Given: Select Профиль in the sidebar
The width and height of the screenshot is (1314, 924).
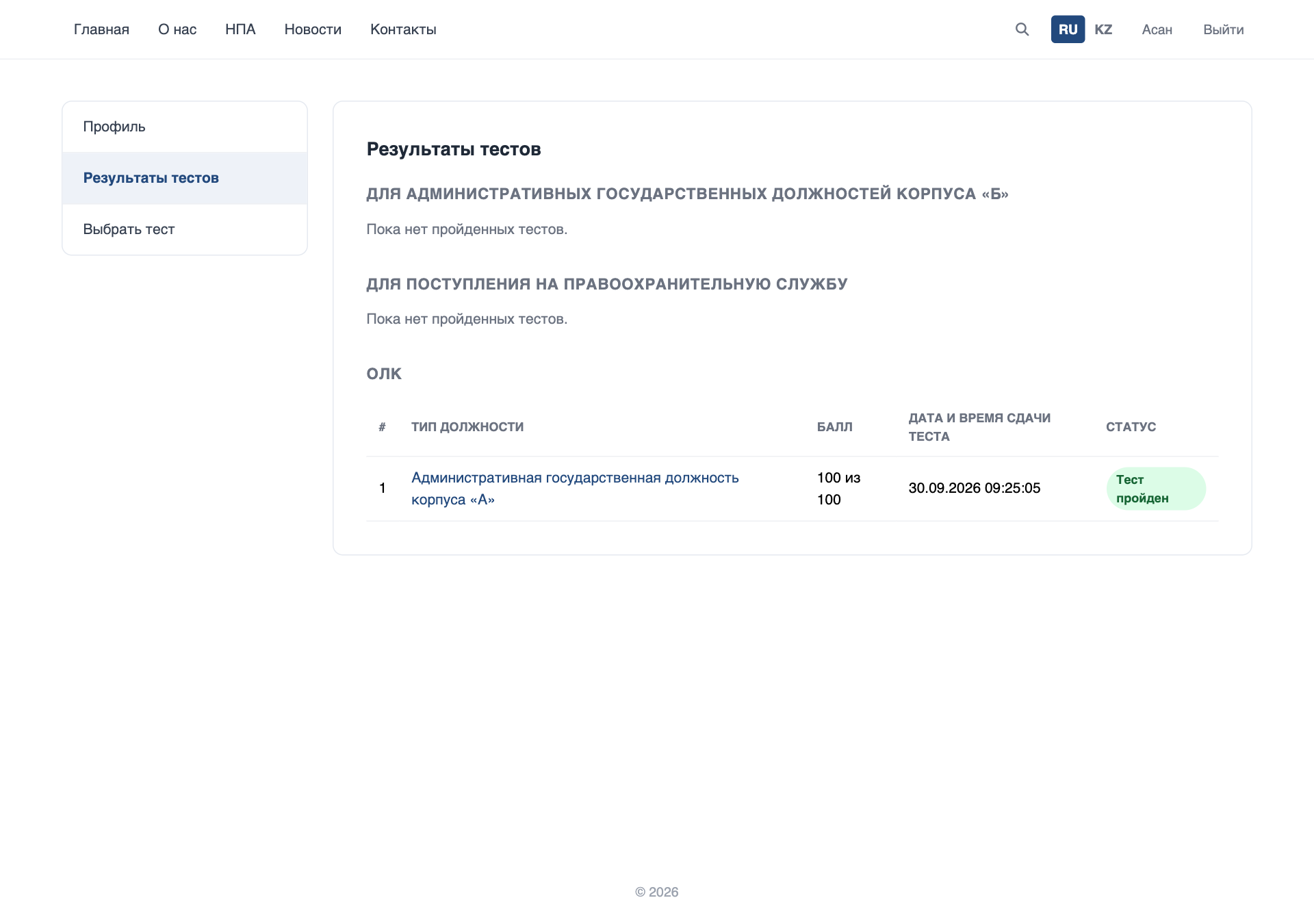Looking at the screenshot, I should click(185, 127).
